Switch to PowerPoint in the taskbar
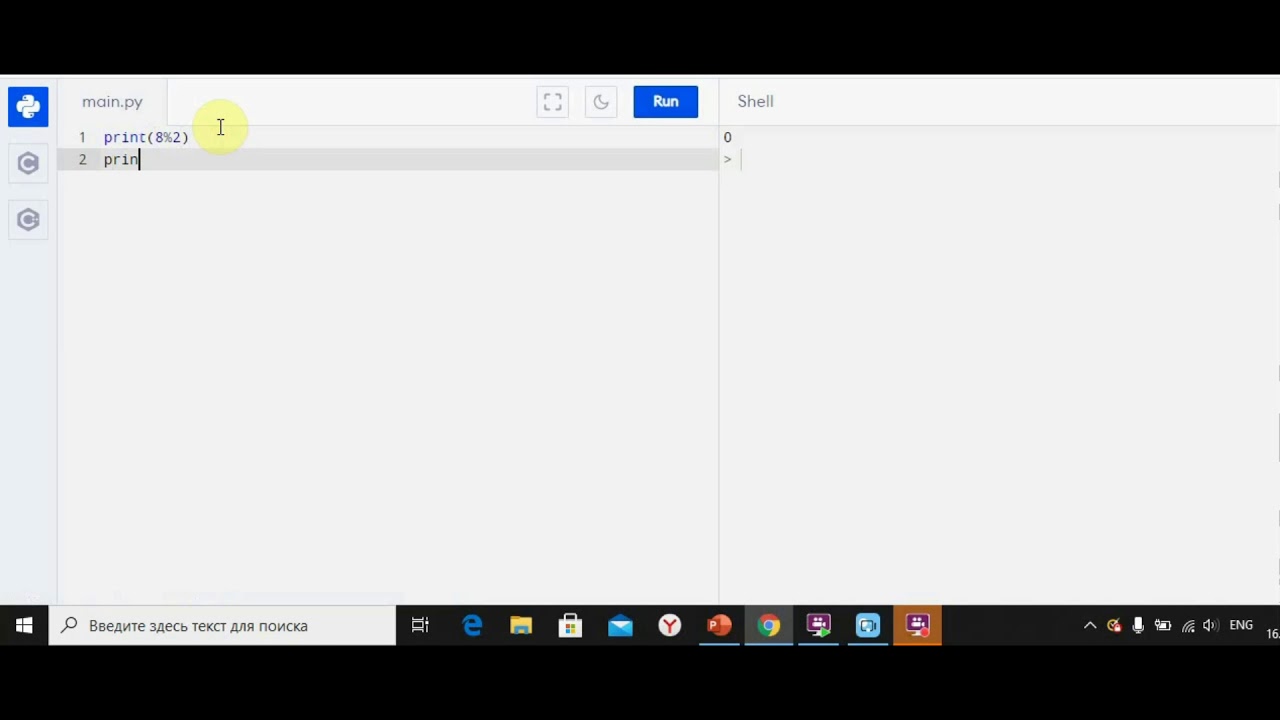Screen dimensions: 1280x720 719,626
